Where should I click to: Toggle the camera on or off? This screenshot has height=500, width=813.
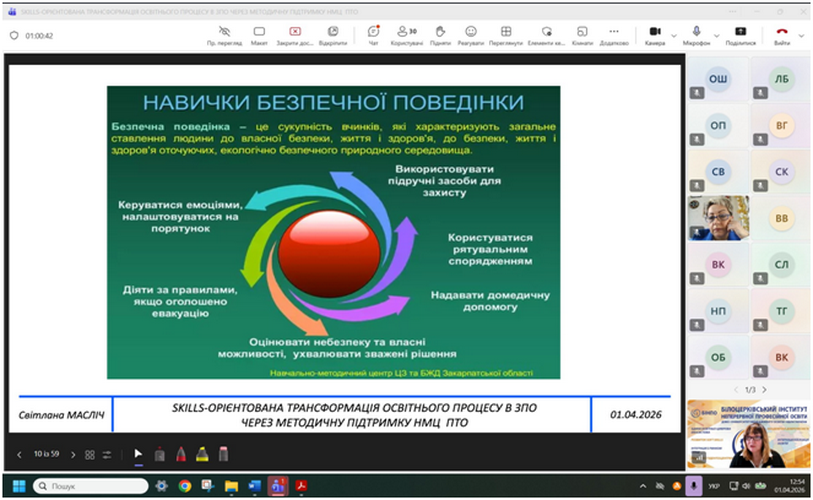coord(655,35)
